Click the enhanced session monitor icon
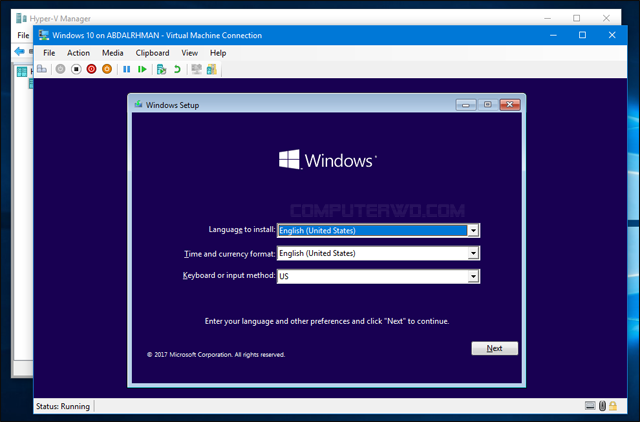The width and height of the screenshot is (640, 422). pyautogui.click(x=196, y=69)
